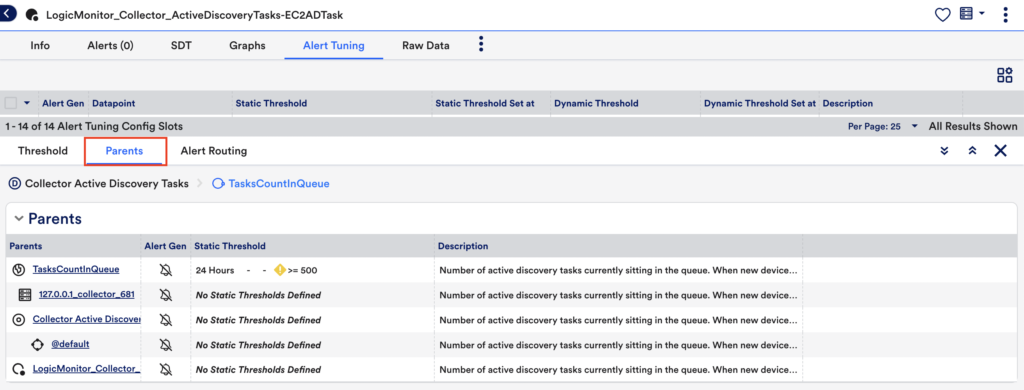Open the Per Page 25 dropdown
The width and height of the screenshot is (1024, 390).
[x=883, y=126]
